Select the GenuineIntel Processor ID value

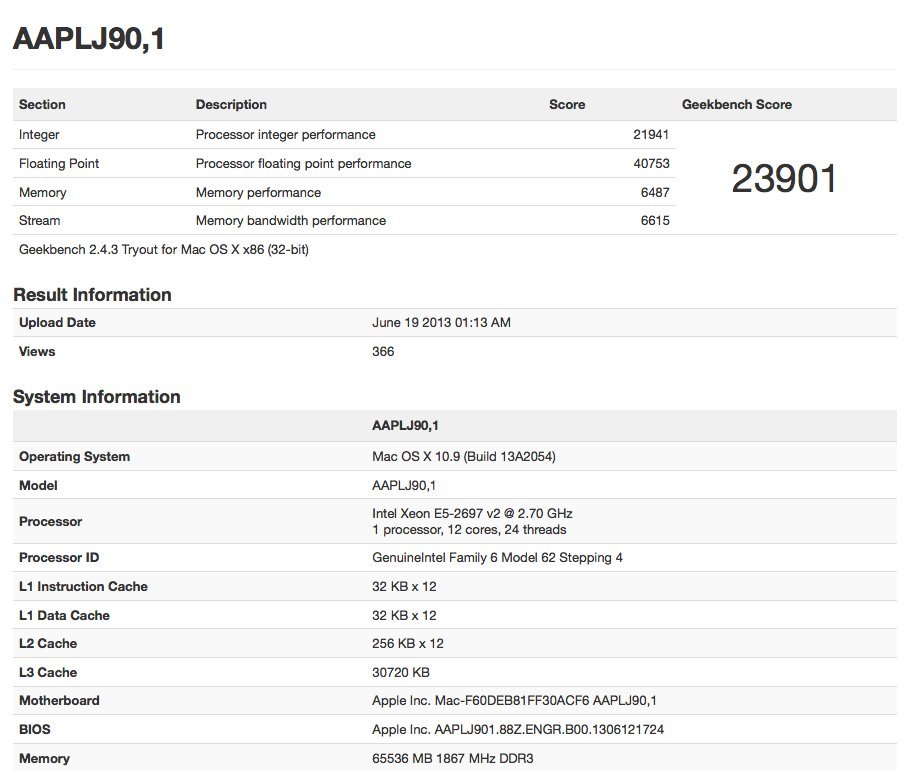pyautogui.click(x=497, y=558)
